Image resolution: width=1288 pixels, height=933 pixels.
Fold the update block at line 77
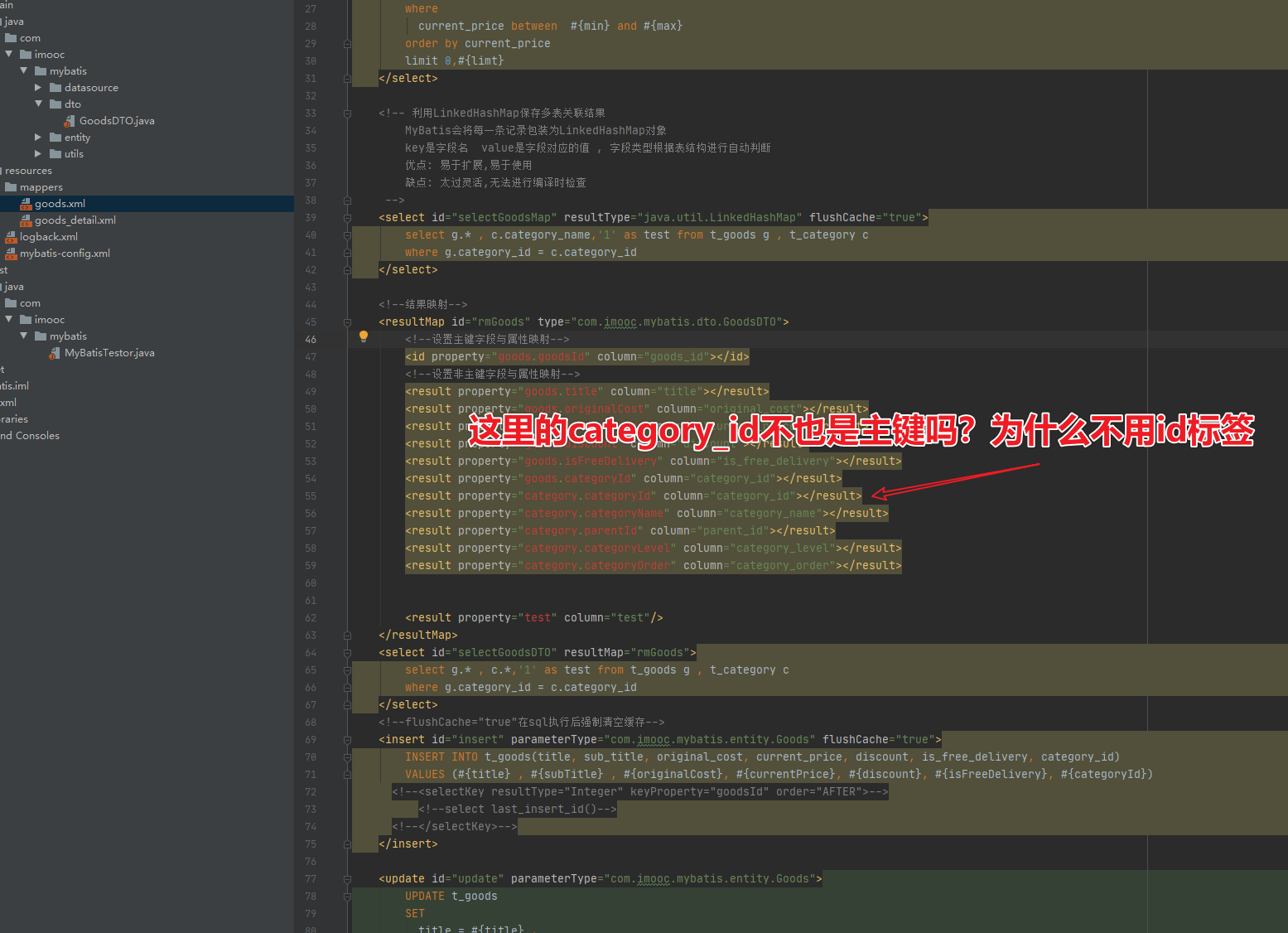(x=347, y=879)
